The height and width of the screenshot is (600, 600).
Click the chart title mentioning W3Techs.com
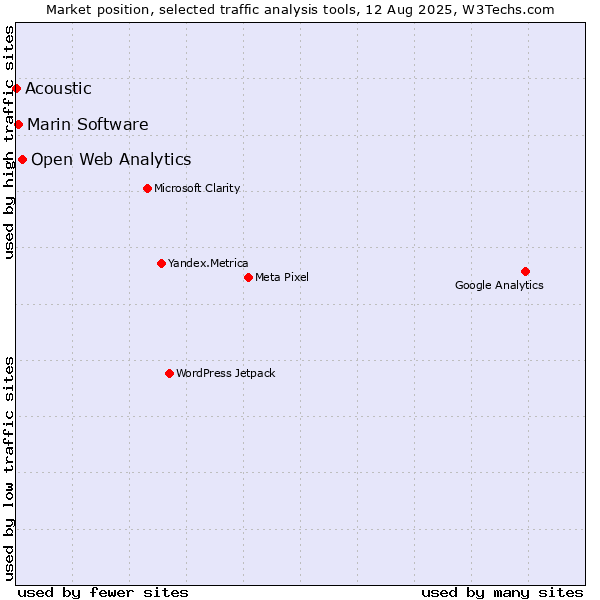pos(300,10)
